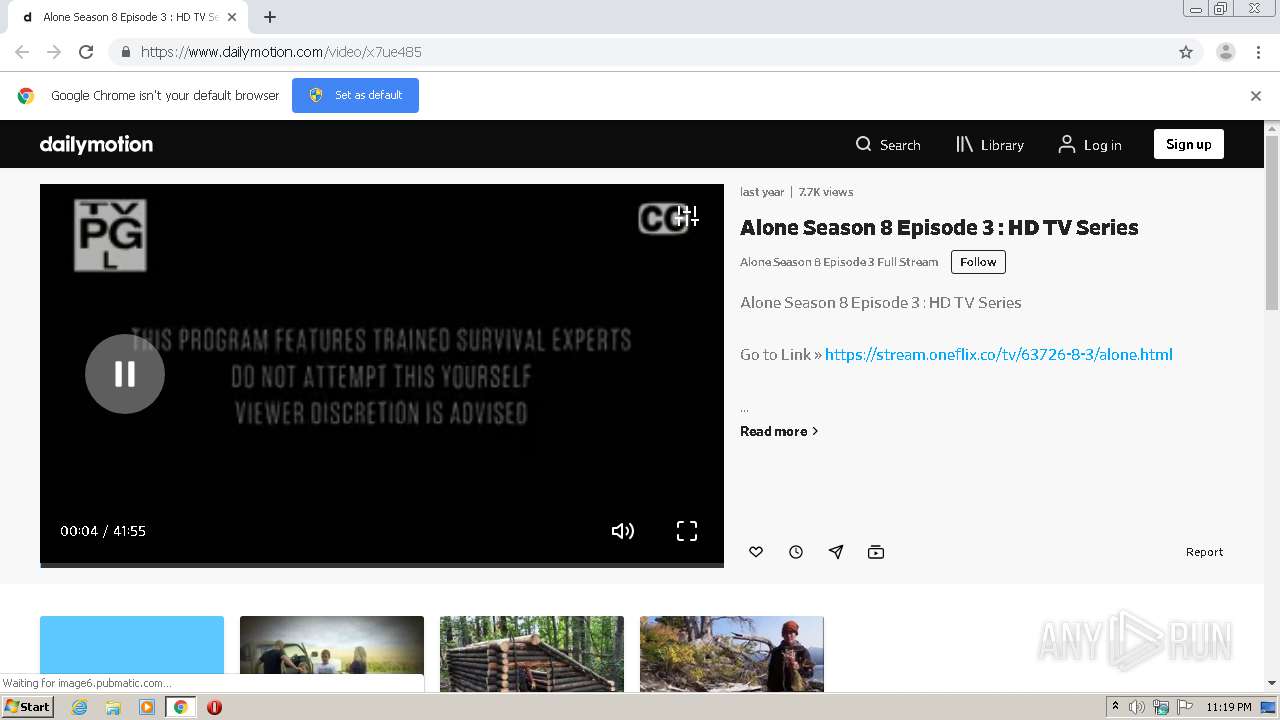Screen dimensions: 1280x720
Task: Expand description with Read more
Action: click(779, 431)
